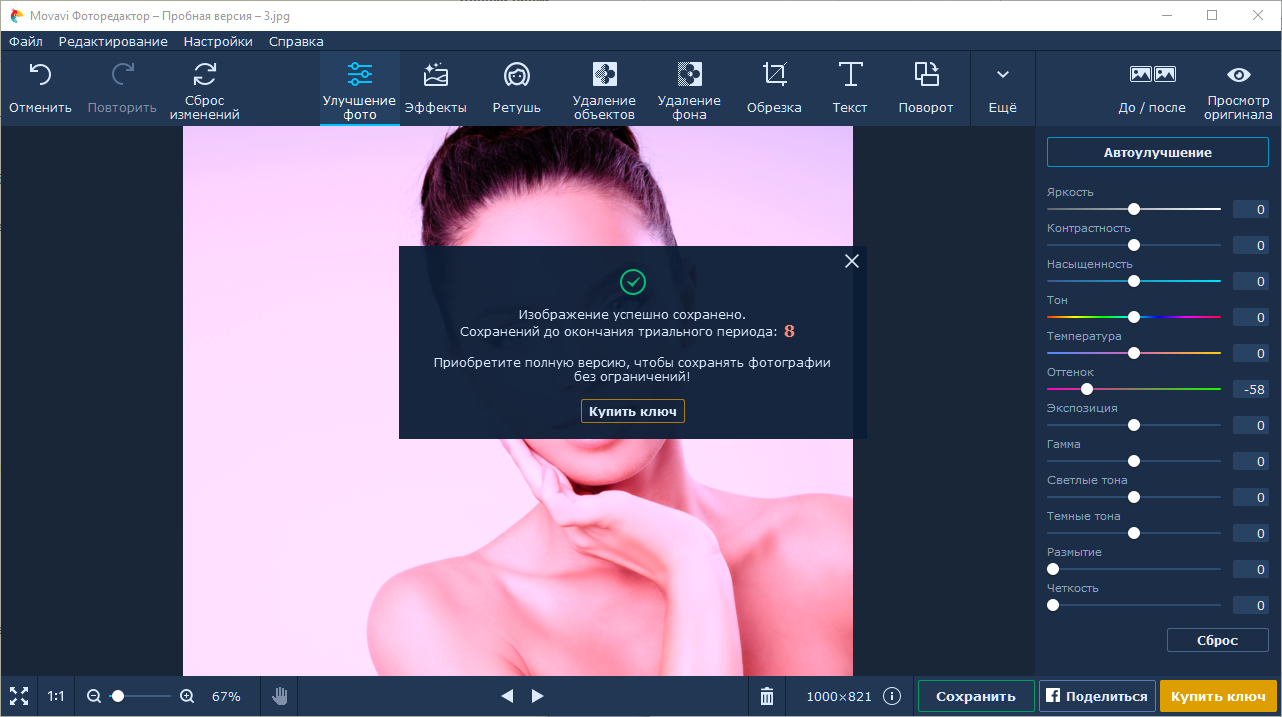The width and height of the screenshot is (1282, 717).
Task: Click the Темные тона slider handle
Action: click(1134, 533)
